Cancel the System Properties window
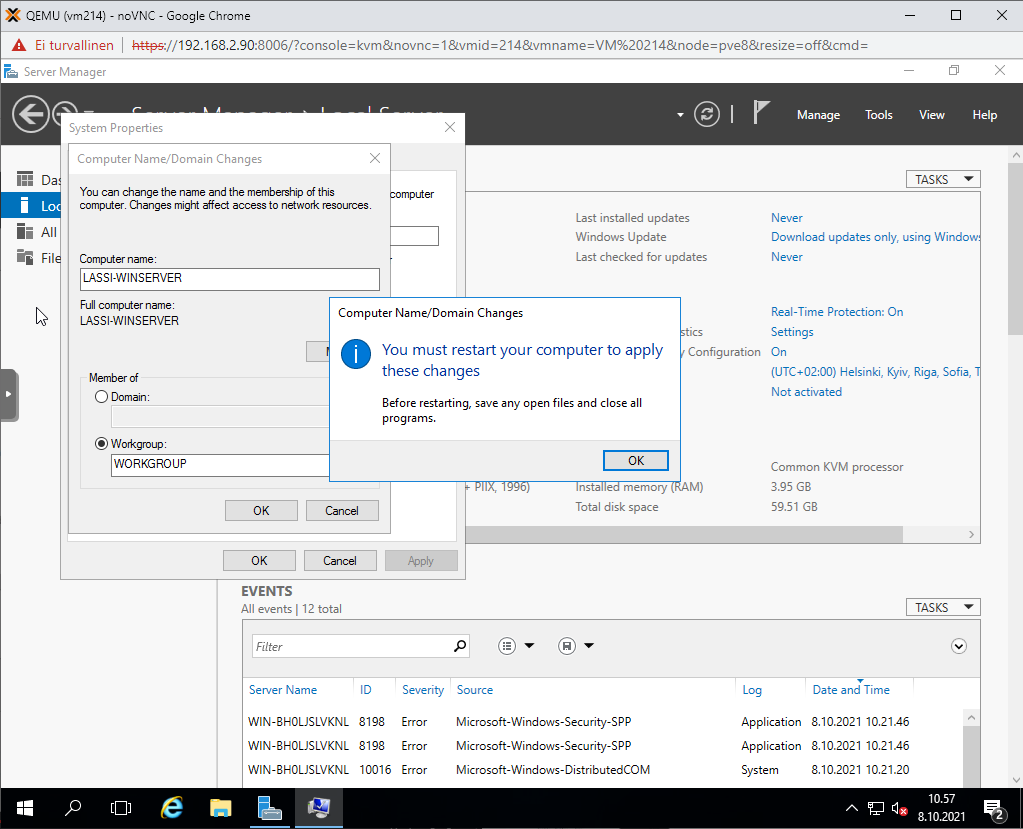 [340, 560]
